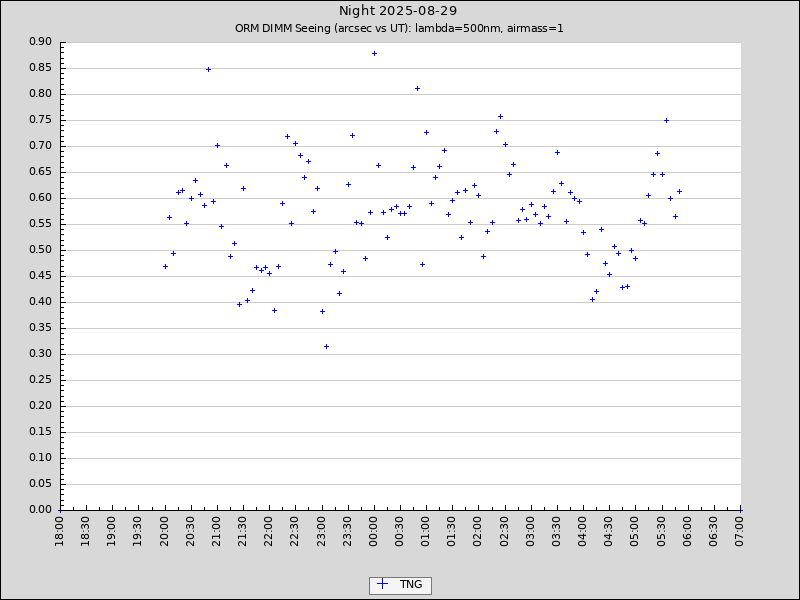The image size is (800, 600).
Task: Select the last data point near 05:50
Action: tap(680, 192)
